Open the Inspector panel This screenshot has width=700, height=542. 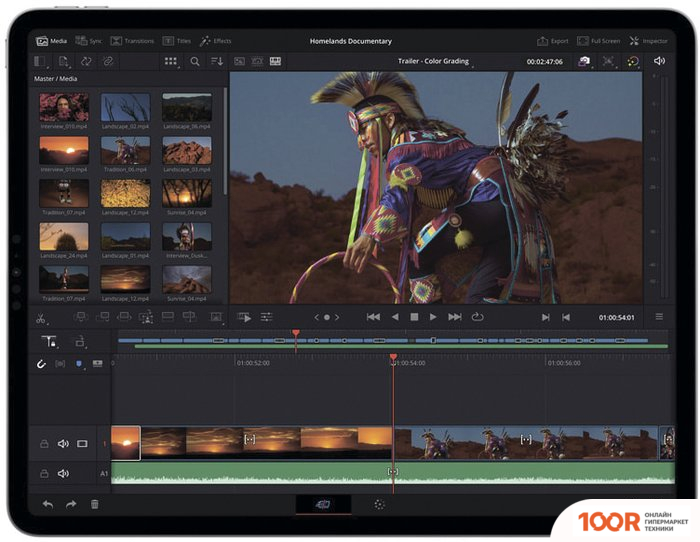click(648, 41)
